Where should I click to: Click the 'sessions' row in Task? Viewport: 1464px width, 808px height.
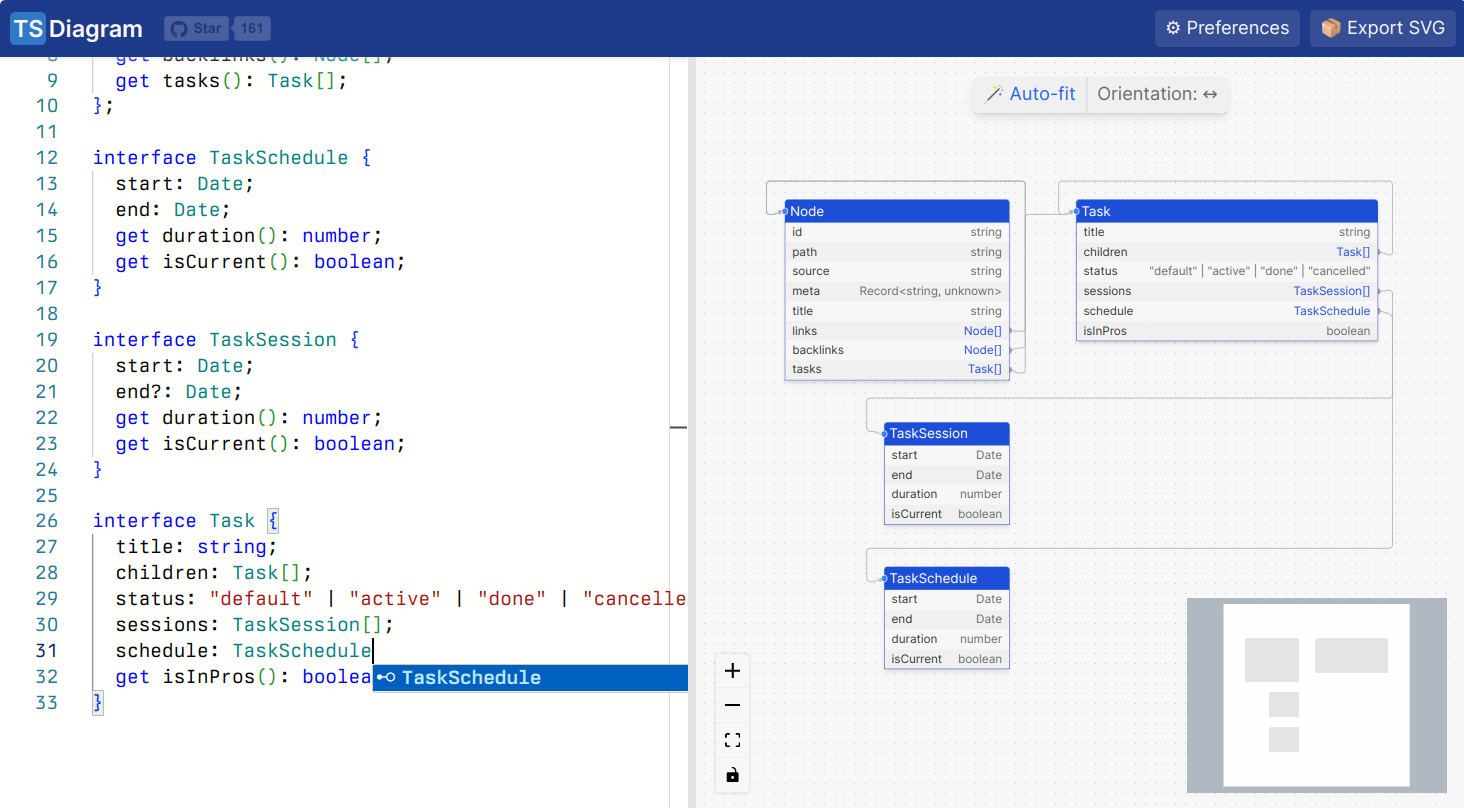[x=1227, y=291]
